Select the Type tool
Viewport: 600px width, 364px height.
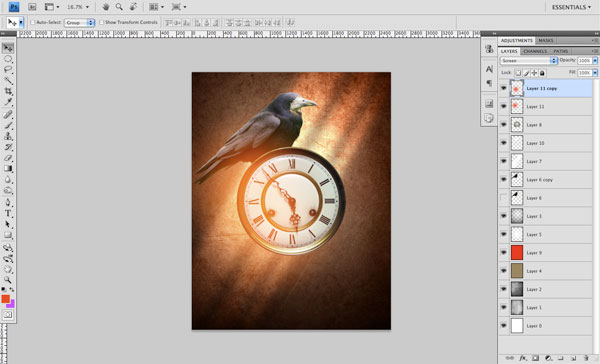coord(8,214)
